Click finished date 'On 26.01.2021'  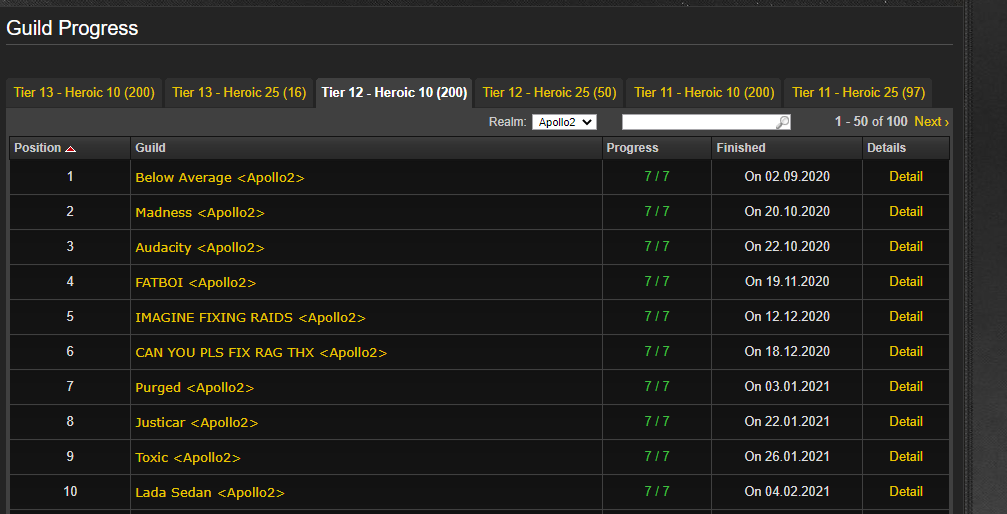coord(787,456)
